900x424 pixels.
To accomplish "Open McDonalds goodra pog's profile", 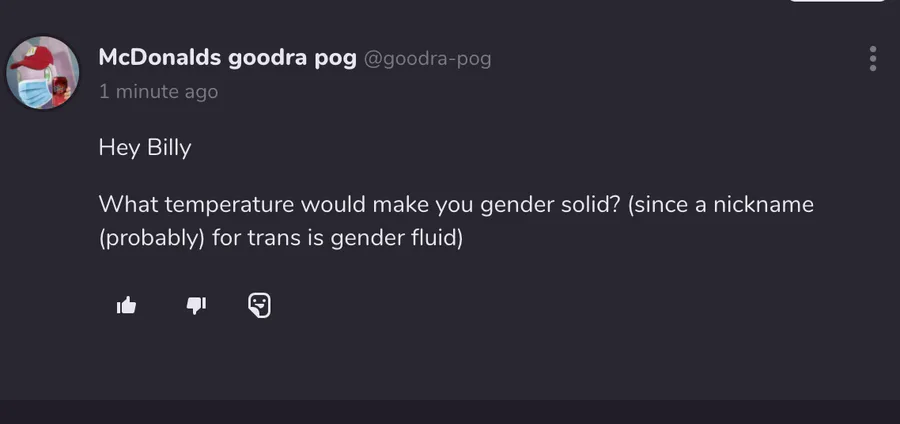I will pyautogui.click(x=227, y=58).
